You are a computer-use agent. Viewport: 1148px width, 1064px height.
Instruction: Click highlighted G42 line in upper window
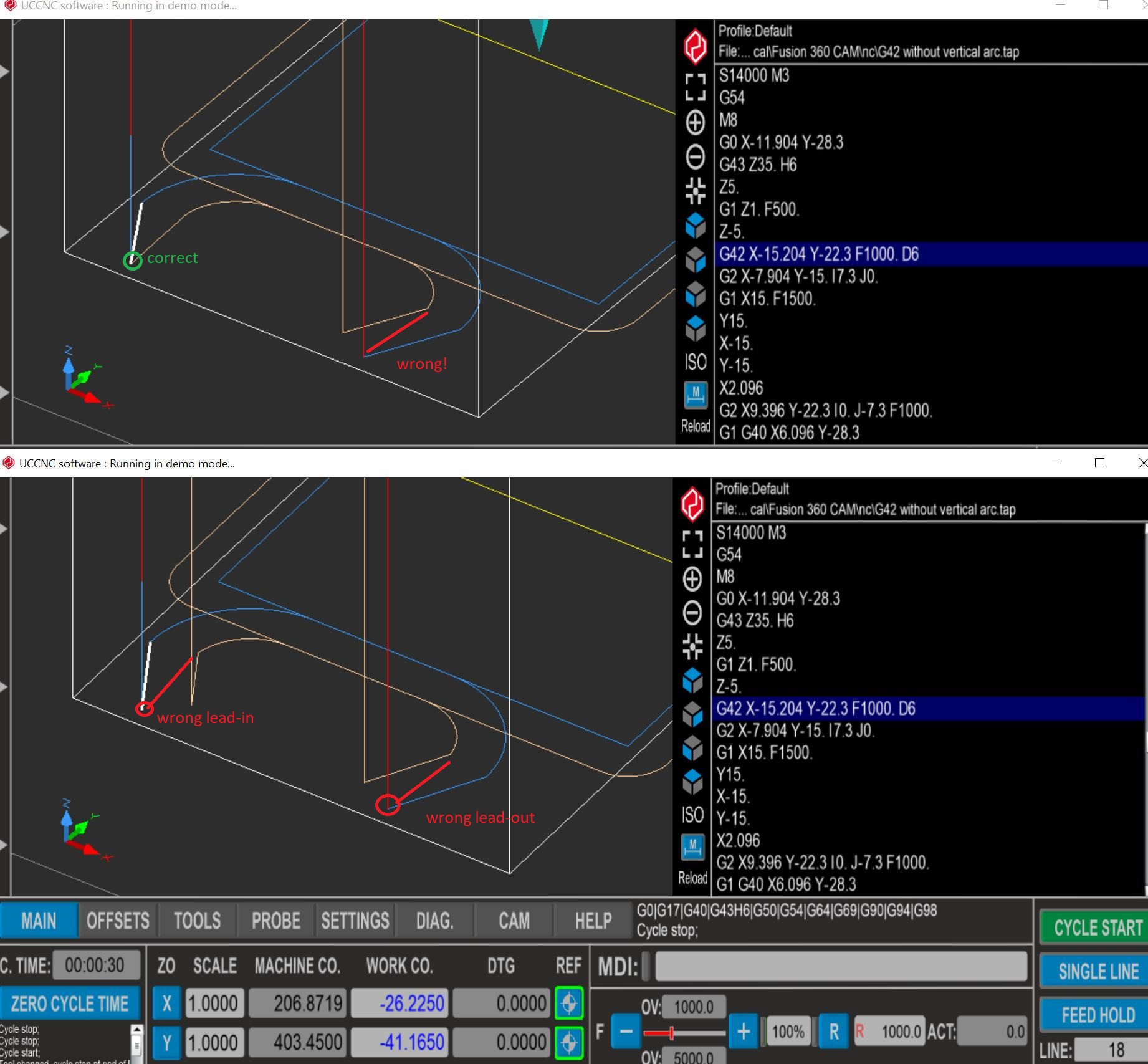click(x=931, y=254)
